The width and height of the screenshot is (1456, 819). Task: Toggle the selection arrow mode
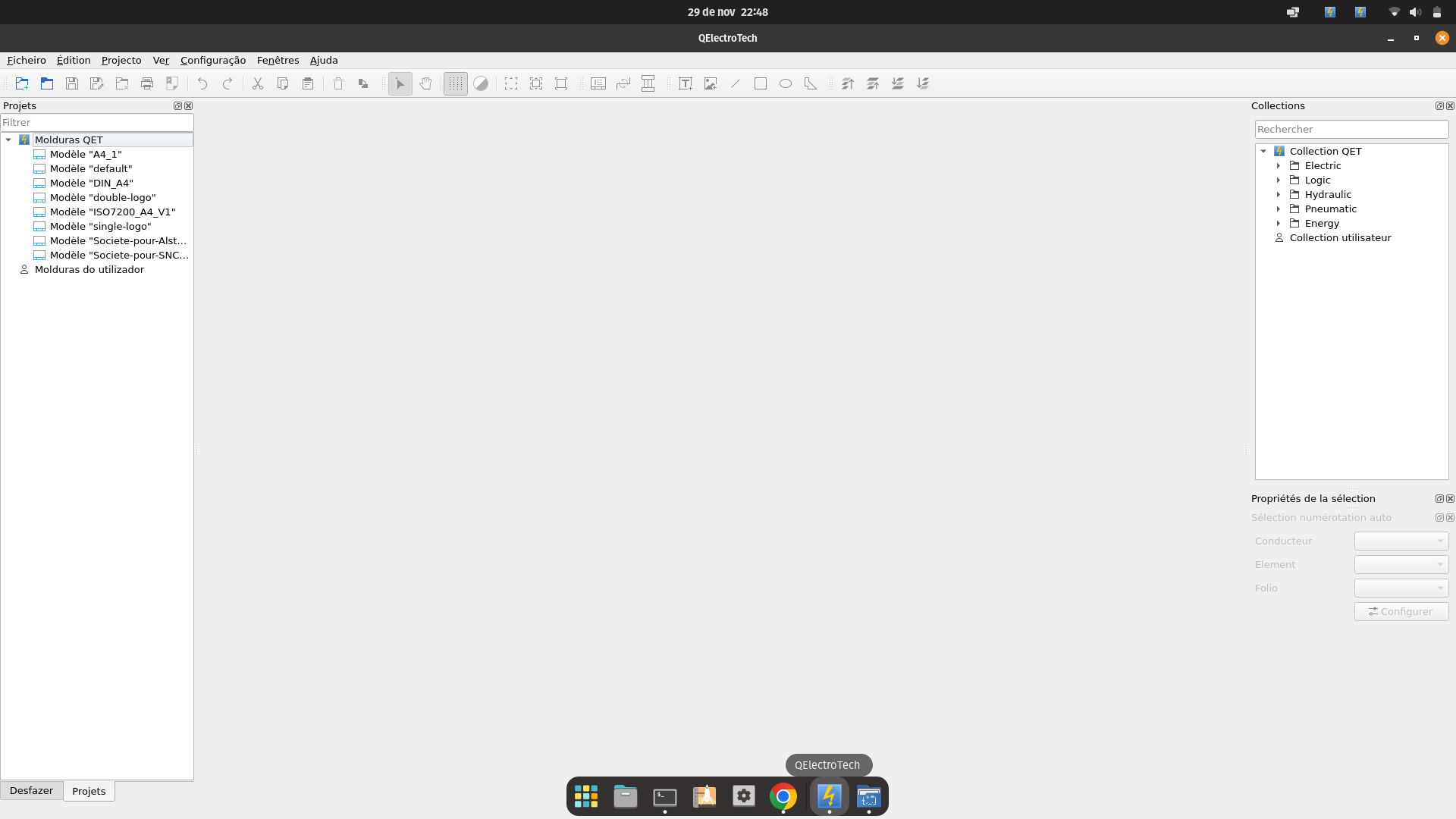(x=400, y=83)
